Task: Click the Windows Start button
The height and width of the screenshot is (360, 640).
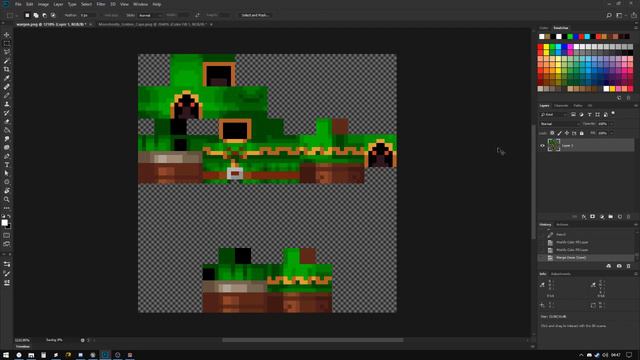Action: (x=6, y=355)
